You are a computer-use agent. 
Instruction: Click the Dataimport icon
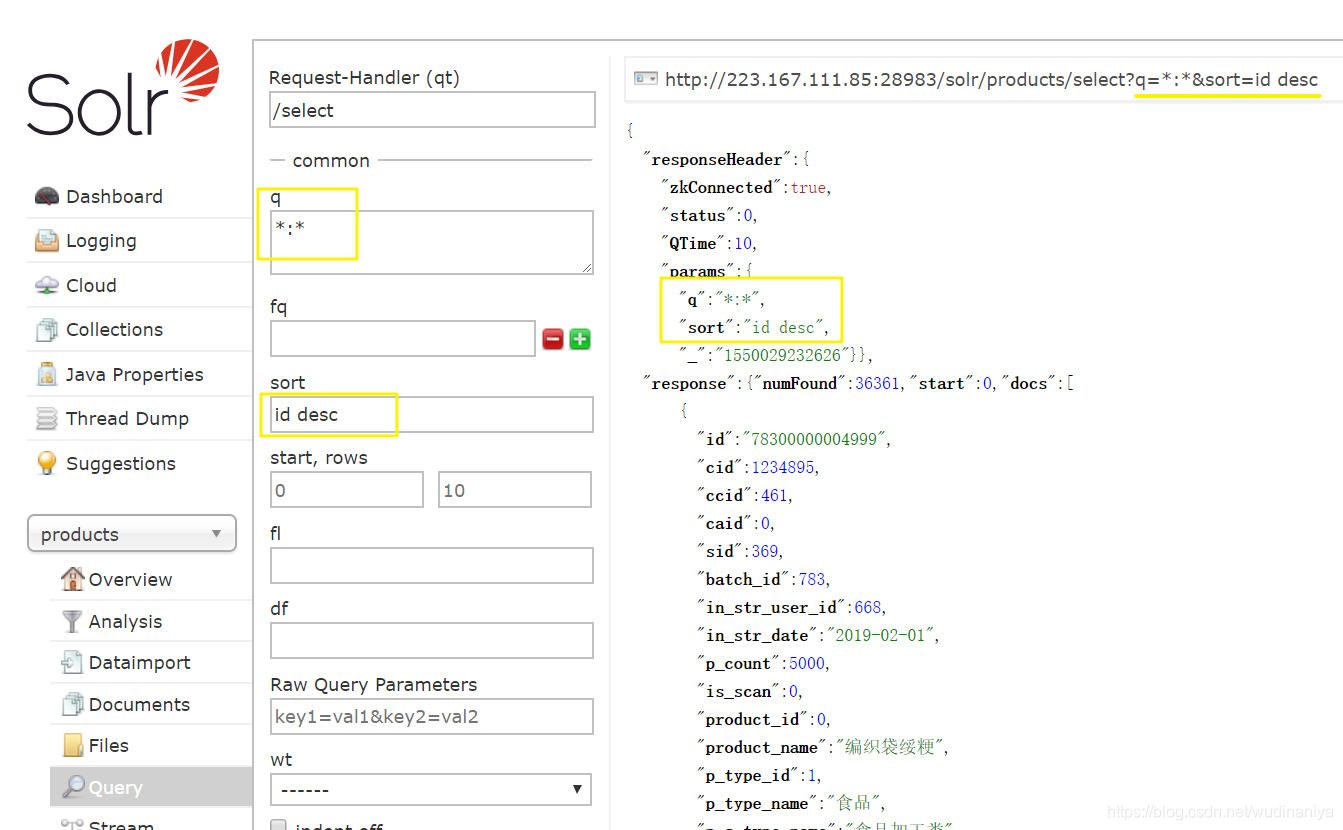coord(73,662)
